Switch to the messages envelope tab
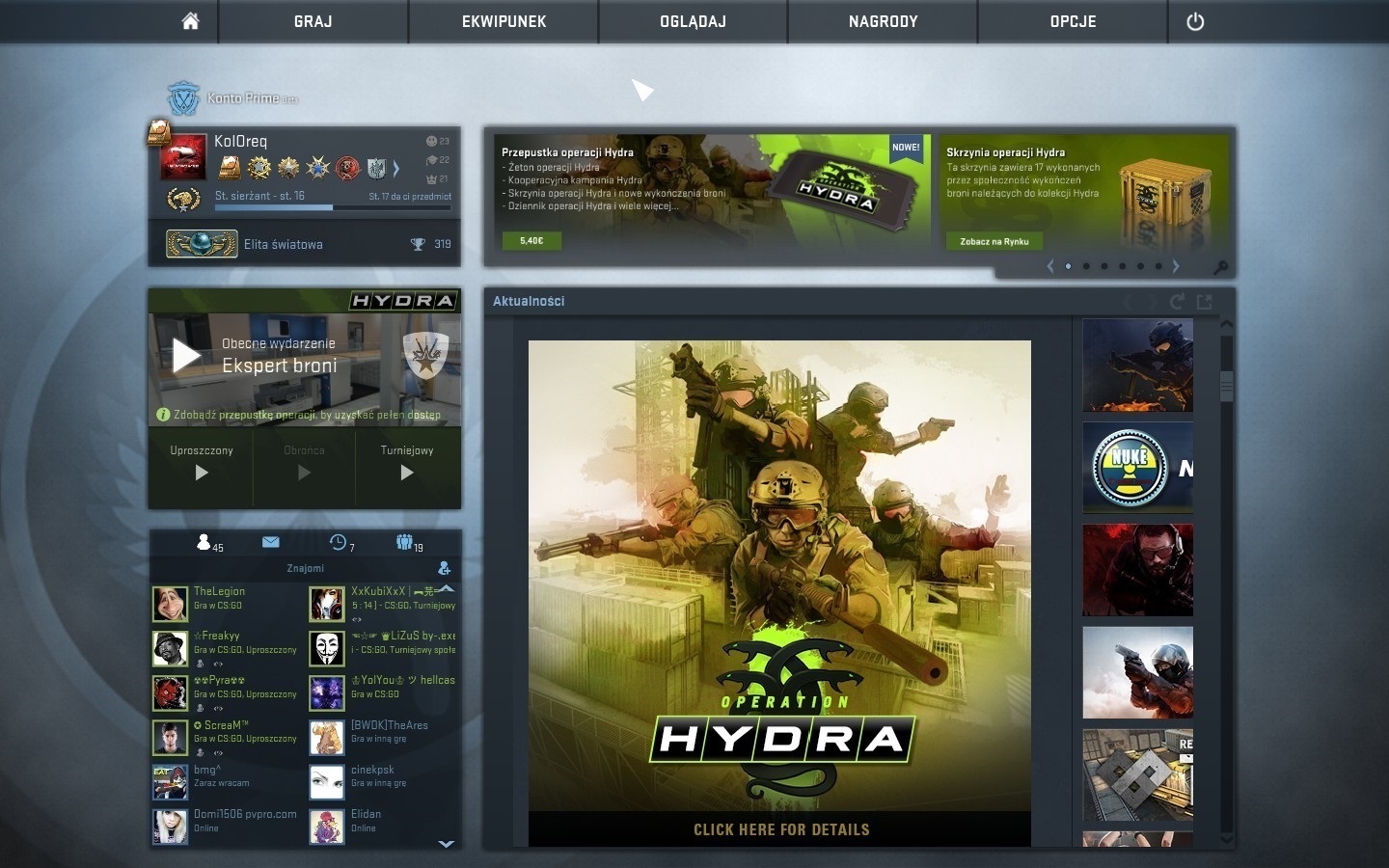 pos(270,542)
